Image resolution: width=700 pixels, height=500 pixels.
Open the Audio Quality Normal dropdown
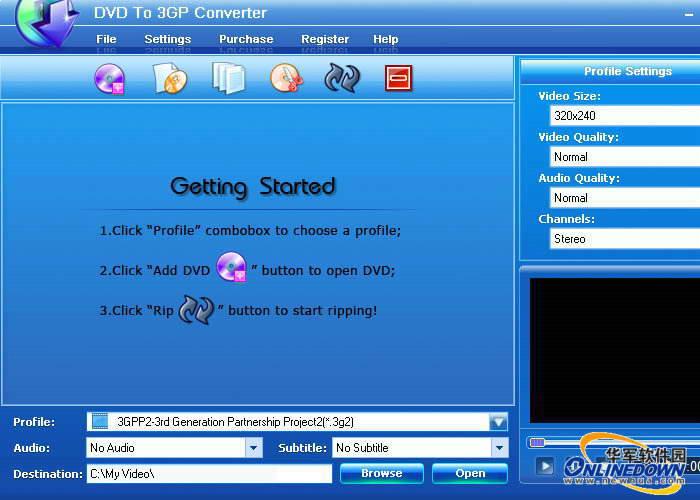click(625, 198)
